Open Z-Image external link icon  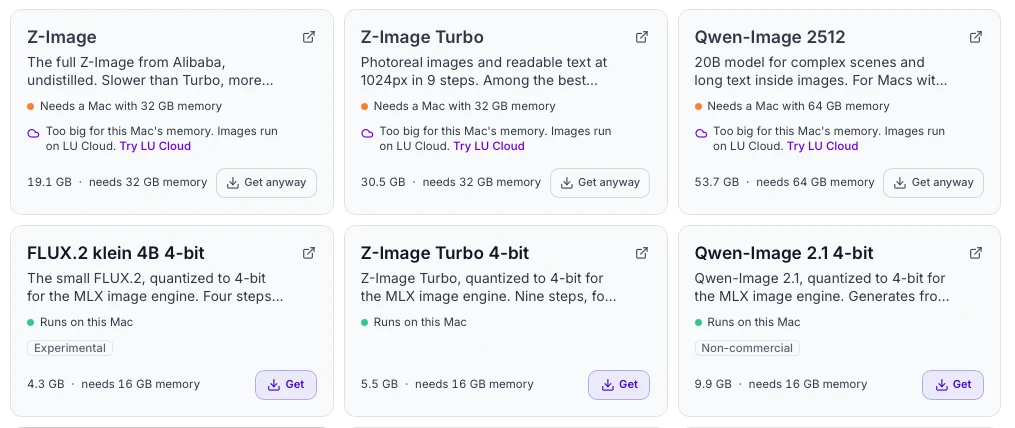(x=309, y=37)
